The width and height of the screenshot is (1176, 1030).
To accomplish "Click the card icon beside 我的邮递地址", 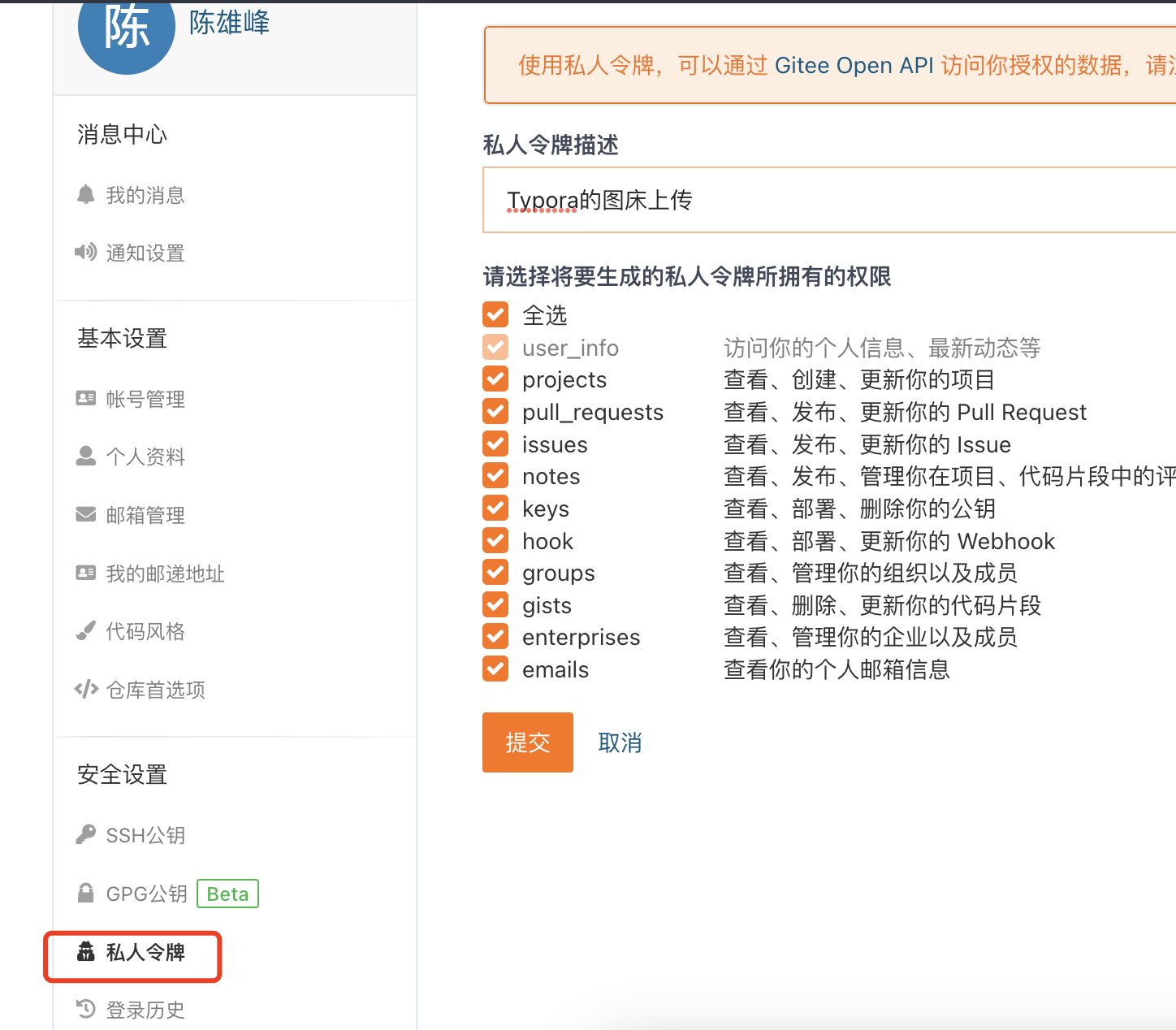I will (x=86, y=573).
